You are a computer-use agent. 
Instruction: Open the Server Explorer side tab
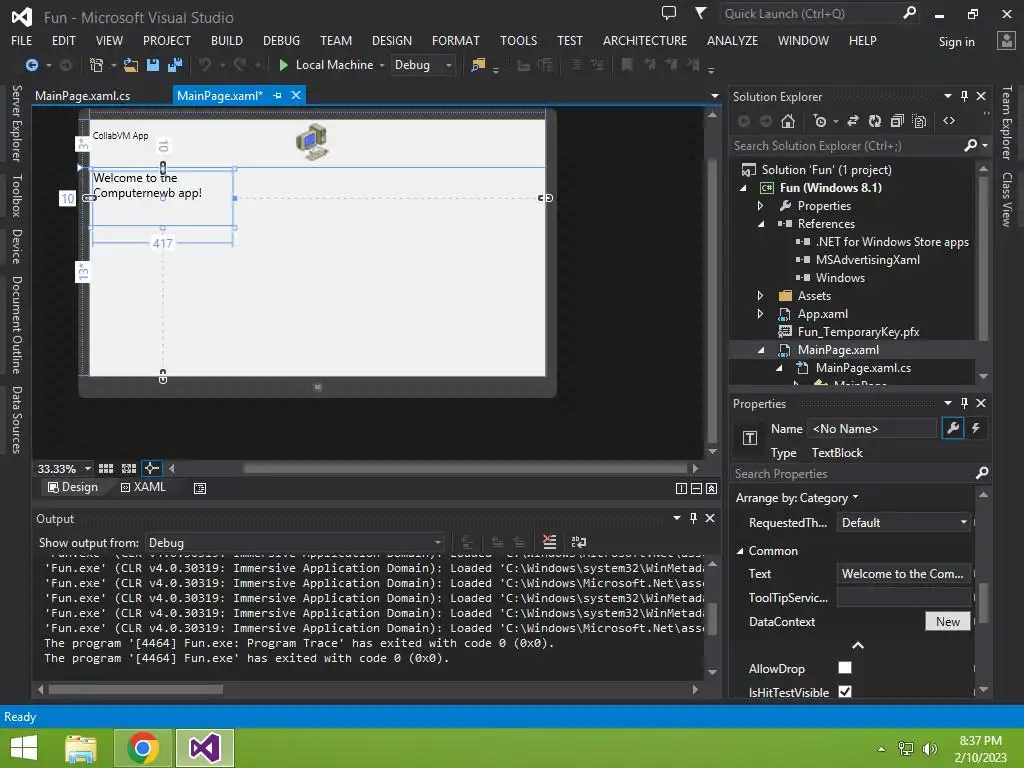click(17, 123)
